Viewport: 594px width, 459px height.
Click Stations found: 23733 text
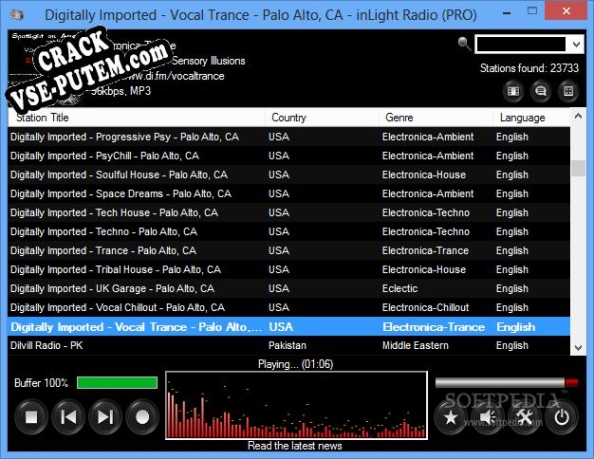pyautogui.click(x=529, y=68)
